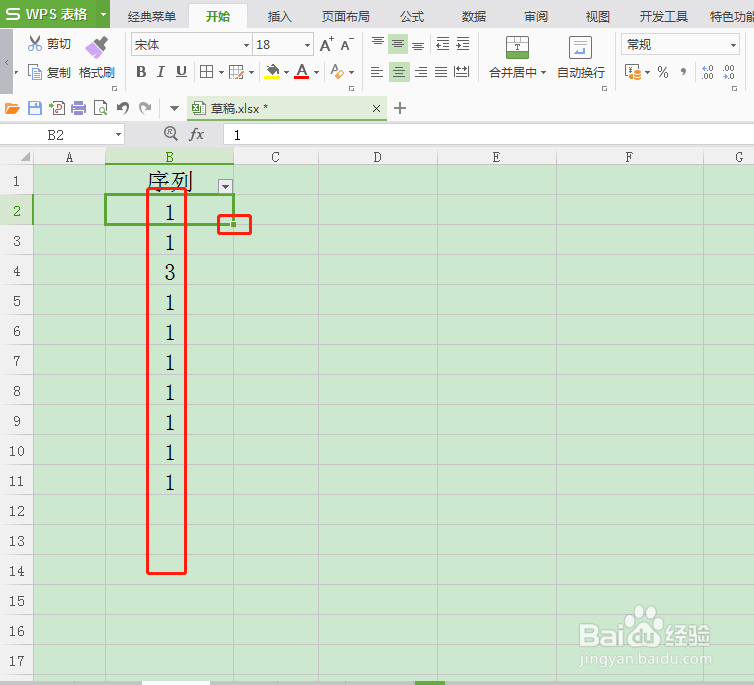Toggle horizontal center alignment
Image resolution: width=754 pixels, height=685 pixels.
pos(399,72)
